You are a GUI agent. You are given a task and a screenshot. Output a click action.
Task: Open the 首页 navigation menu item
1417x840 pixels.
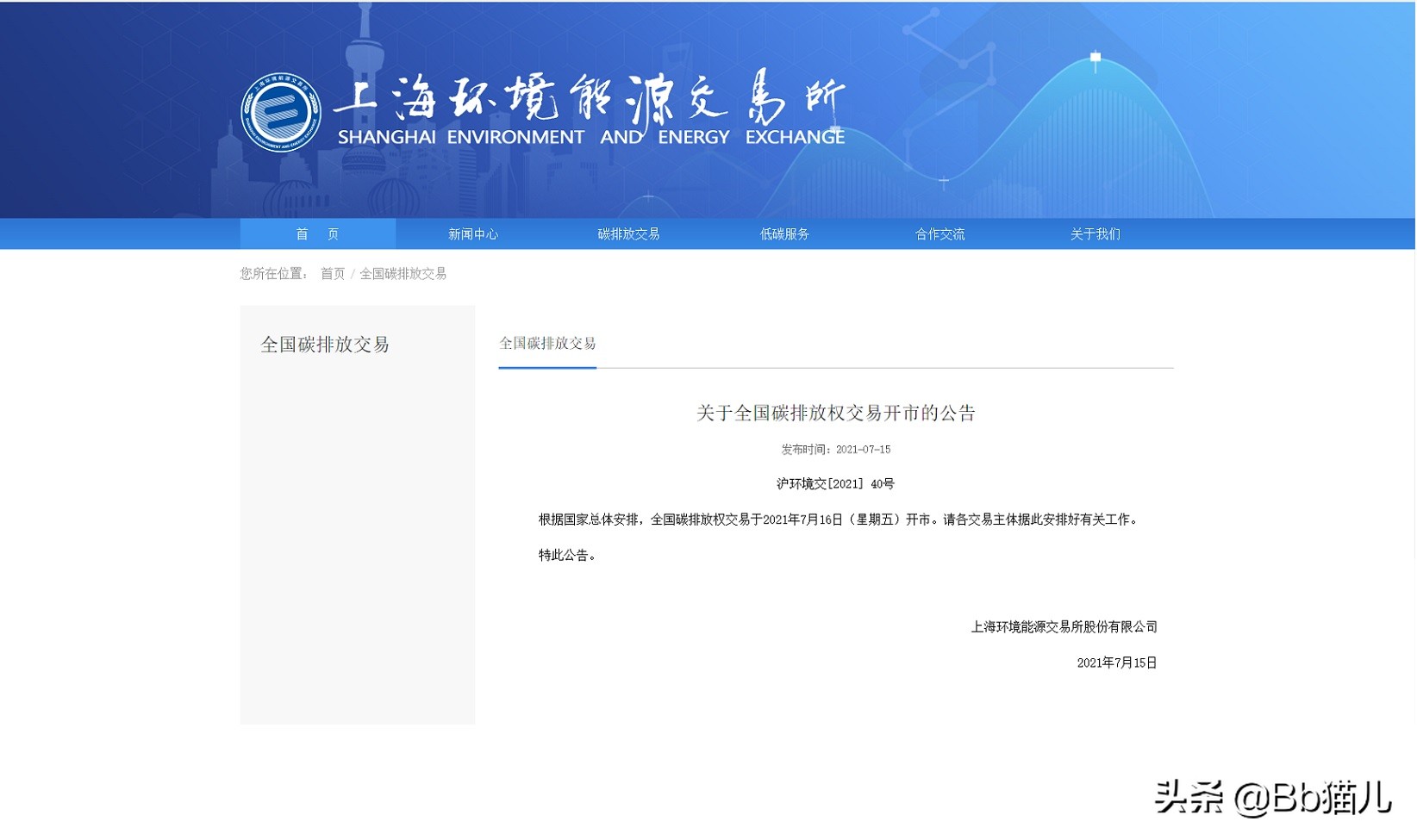coord(317,233)
